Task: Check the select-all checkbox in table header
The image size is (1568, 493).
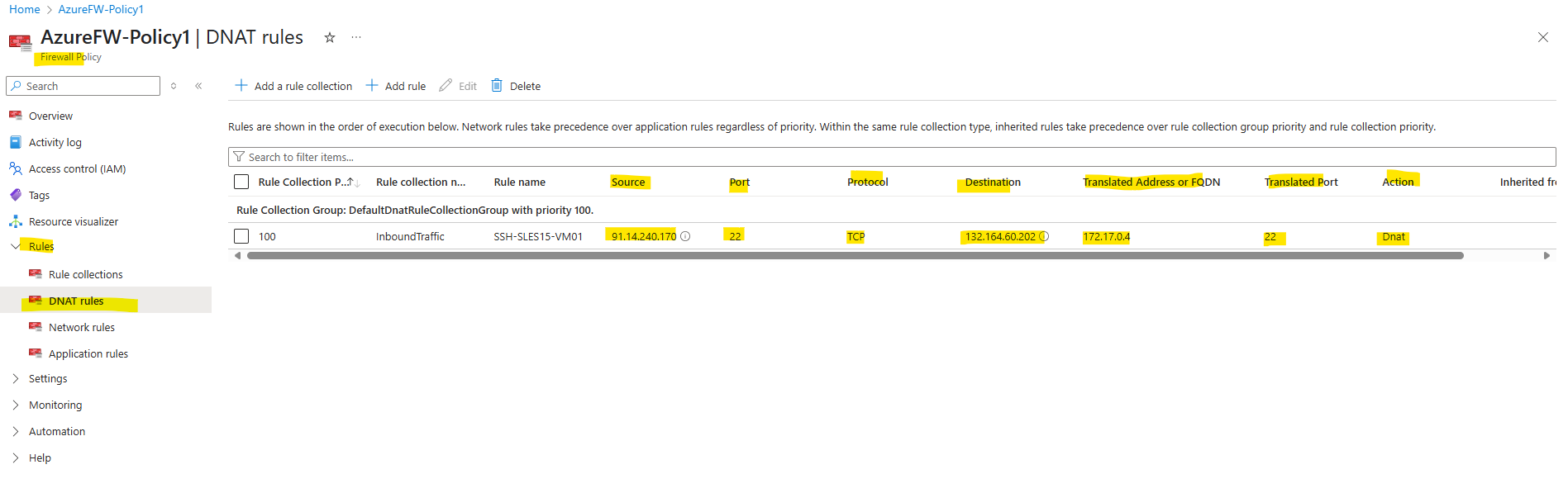Action: tap(241, 182)
